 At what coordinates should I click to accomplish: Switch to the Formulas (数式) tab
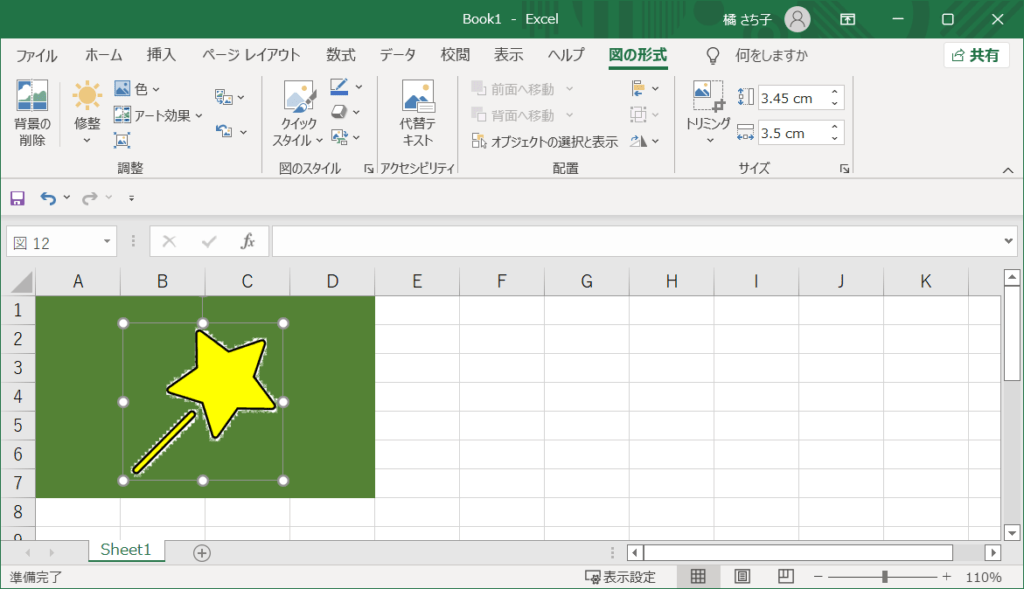pos(340,55)
